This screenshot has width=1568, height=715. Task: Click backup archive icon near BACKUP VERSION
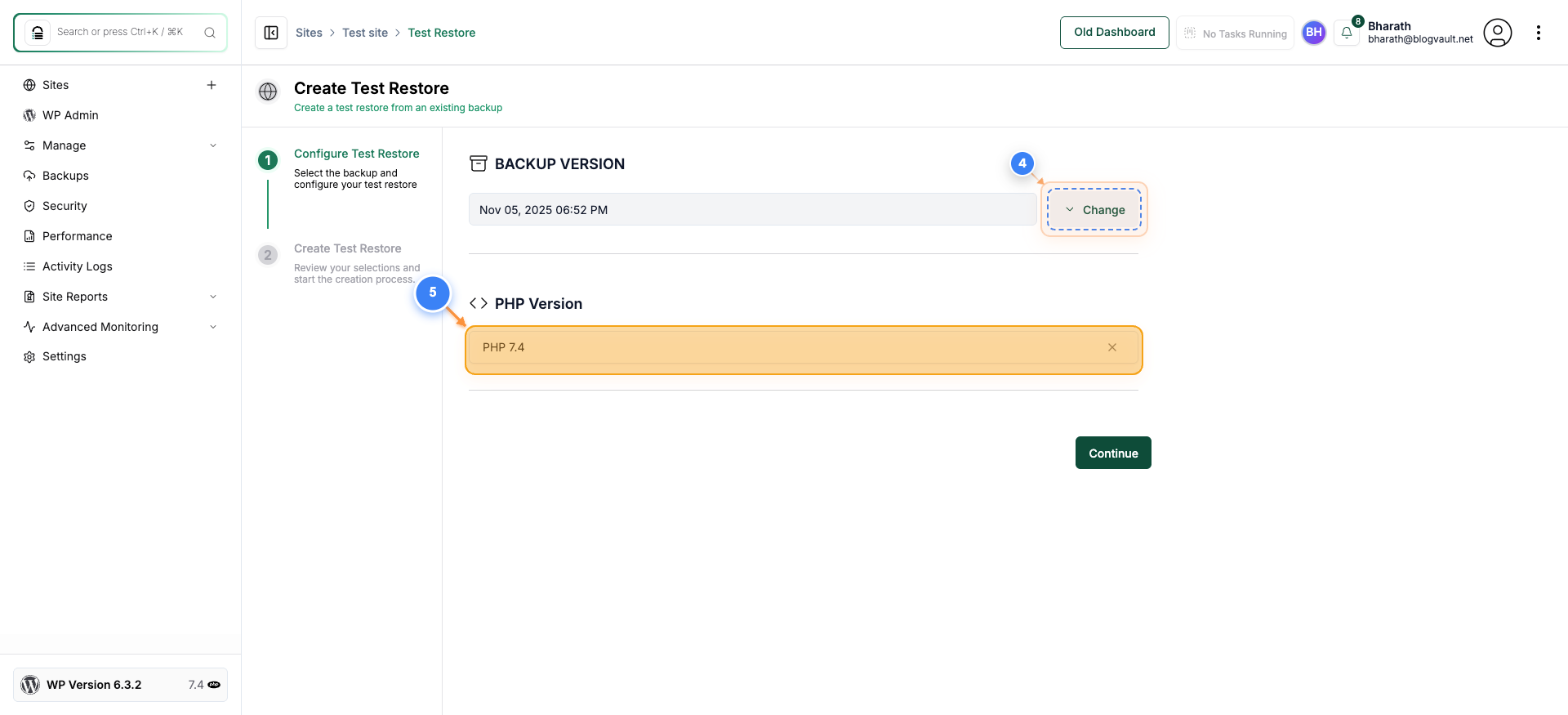(x=479, y=163)
